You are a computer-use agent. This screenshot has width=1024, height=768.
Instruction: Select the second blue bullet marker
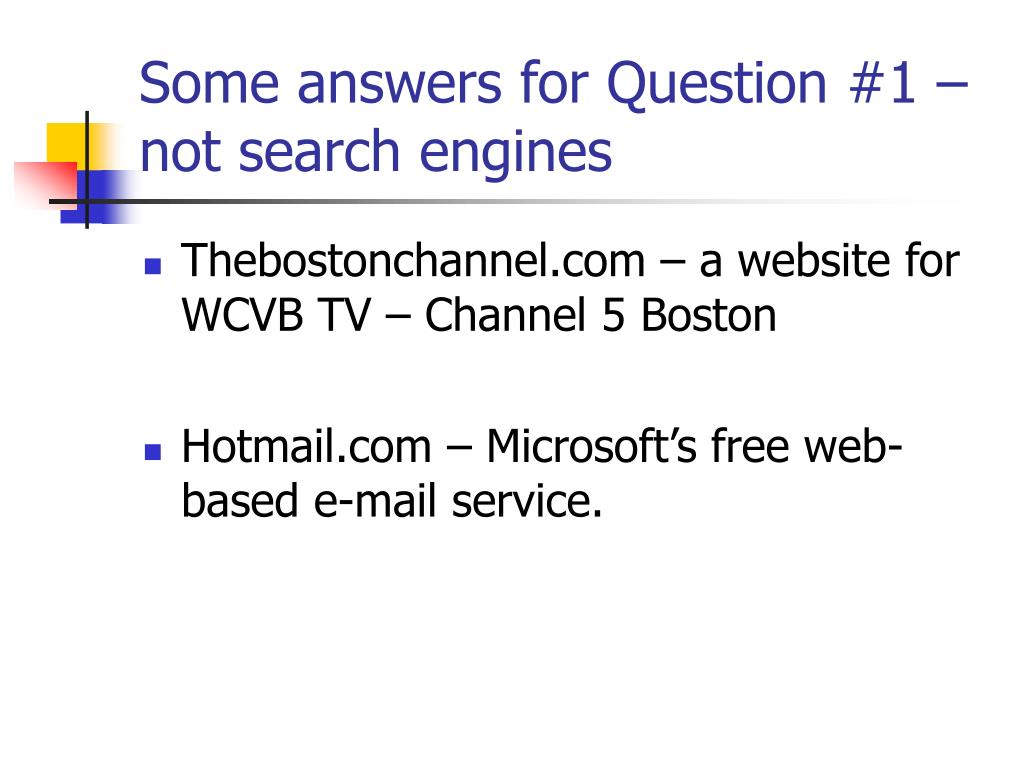click(x=153, y=452)
